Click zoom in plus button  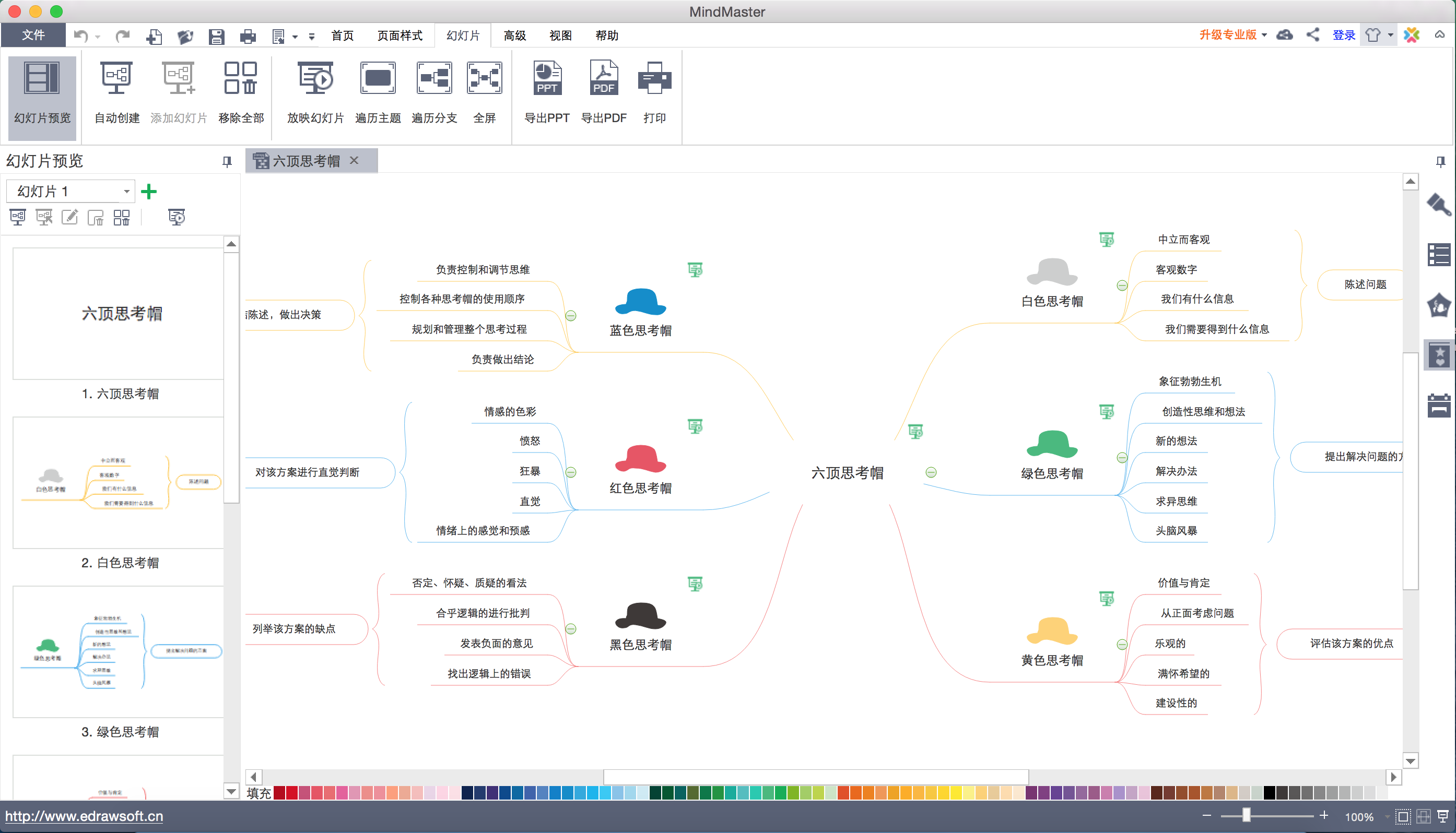1324,815
